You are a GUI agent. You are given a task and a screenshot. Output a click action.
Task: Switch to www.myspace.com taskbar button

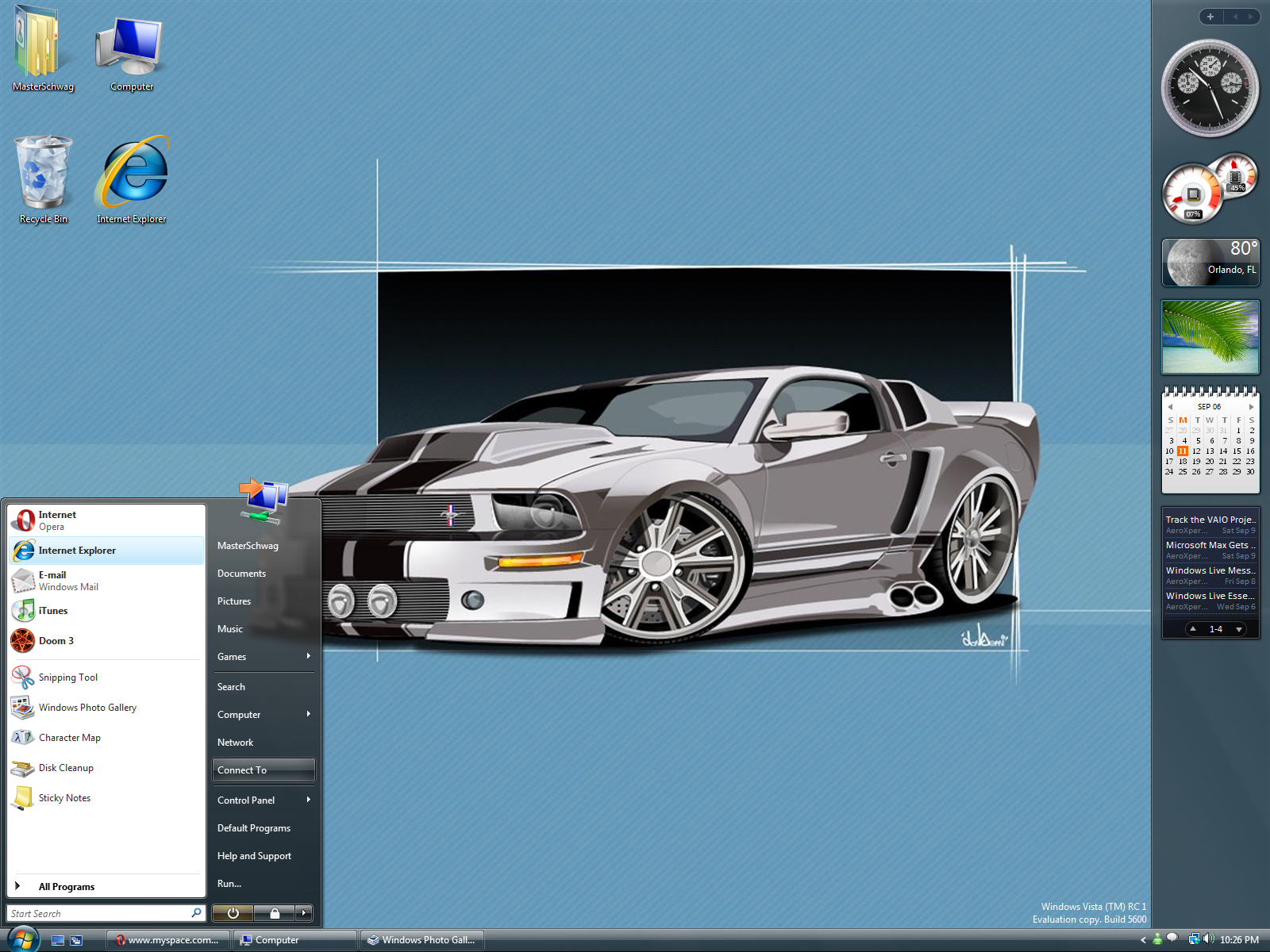point(168,940)
